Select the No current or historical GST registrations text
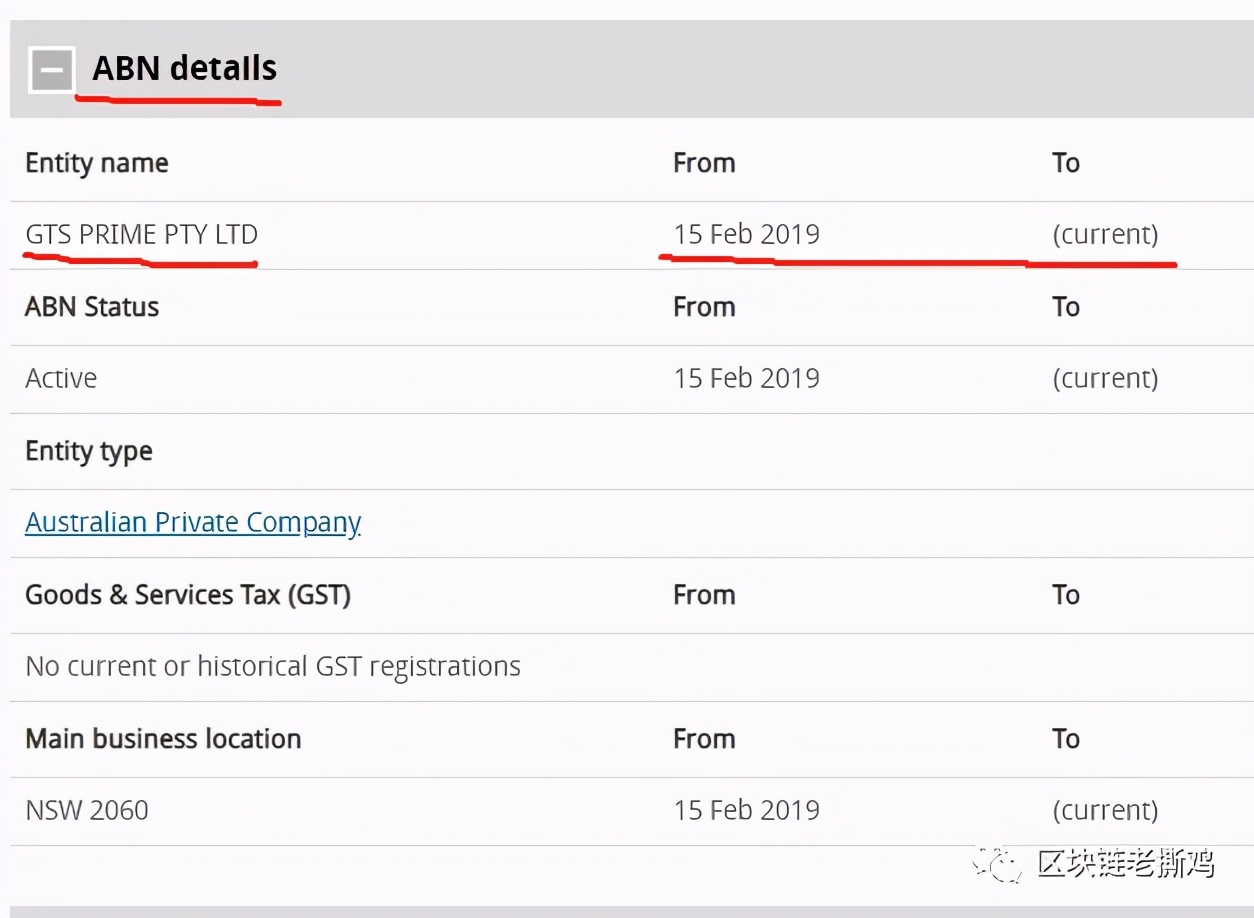This screenshot has width=1254, height=918. [x=273, y=667]
